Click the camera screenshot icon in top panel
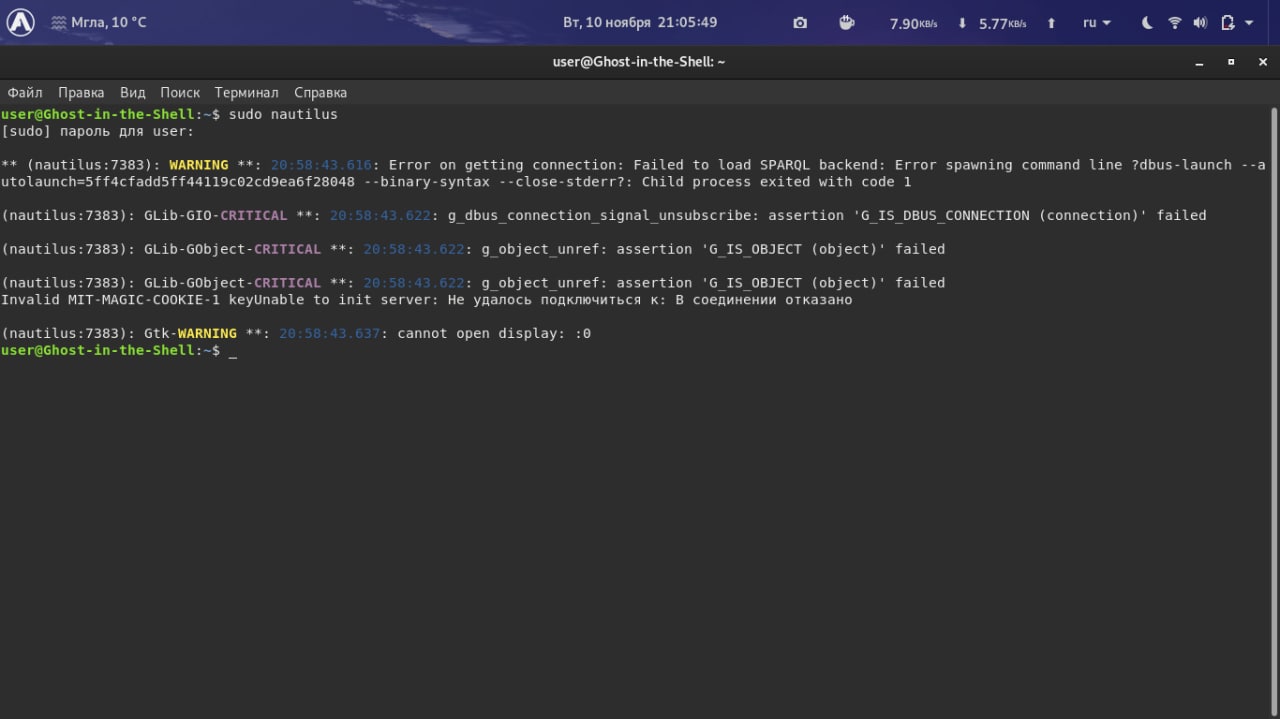 800,23
